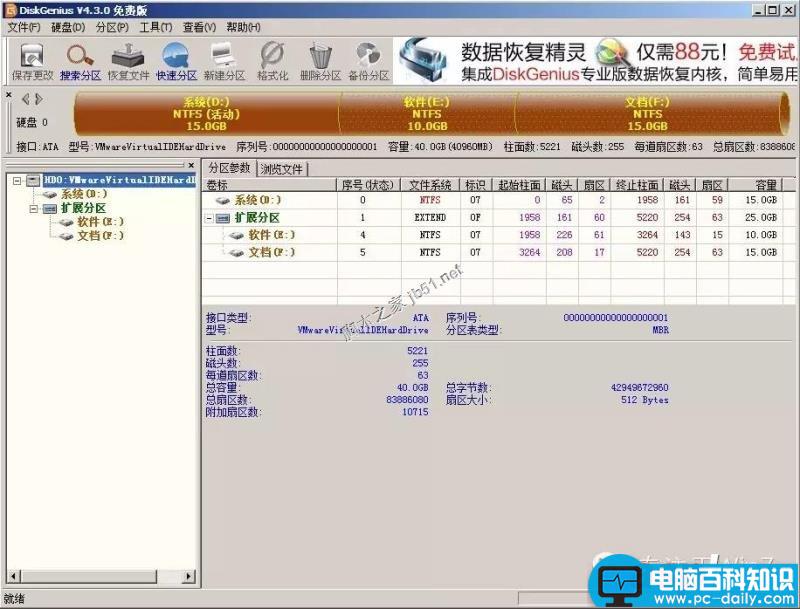The height and width of the screenshot is (609, 800).
Task: Click the Recover Files (恢复文件) toolbar icon
Action: [128, 62]
